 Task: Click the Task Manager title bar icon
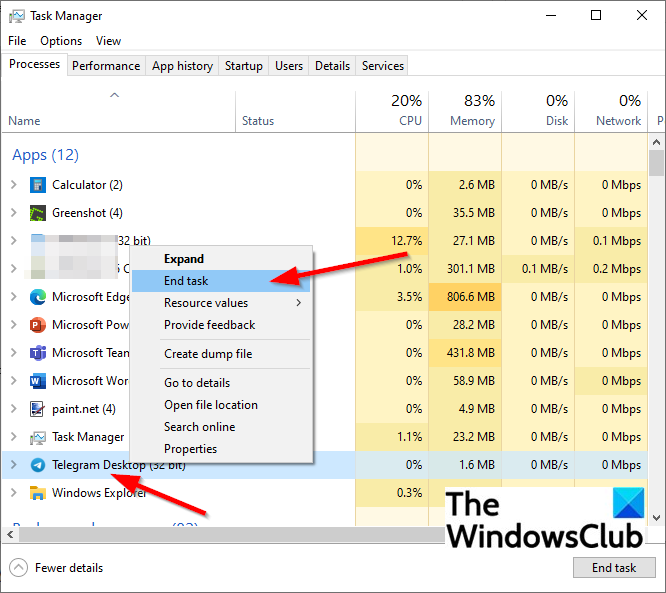[17, 16]
